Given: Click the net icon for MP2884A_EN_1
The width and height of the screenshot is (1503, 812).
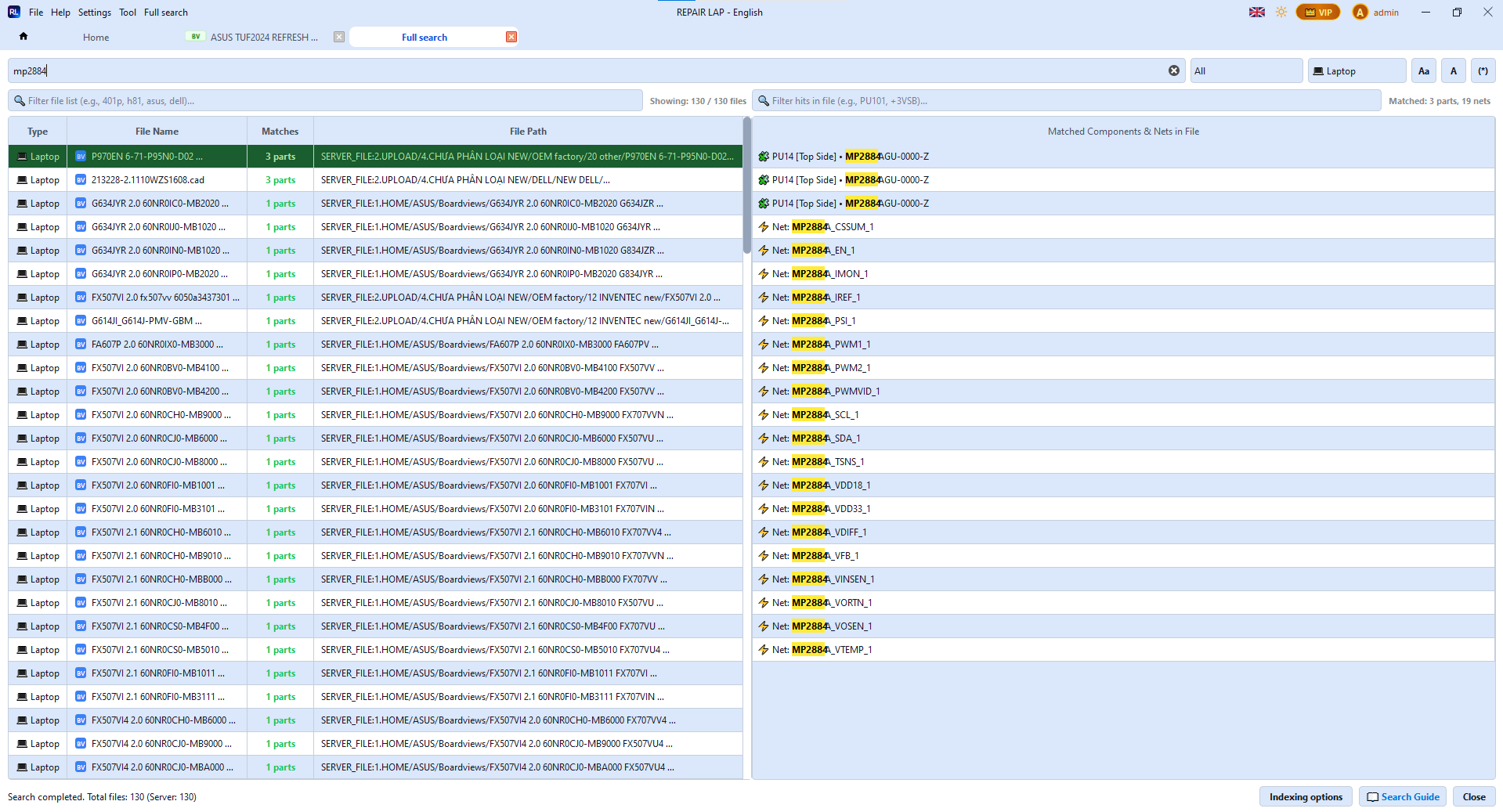Looking at the screenshot, I should pos(764,250).
